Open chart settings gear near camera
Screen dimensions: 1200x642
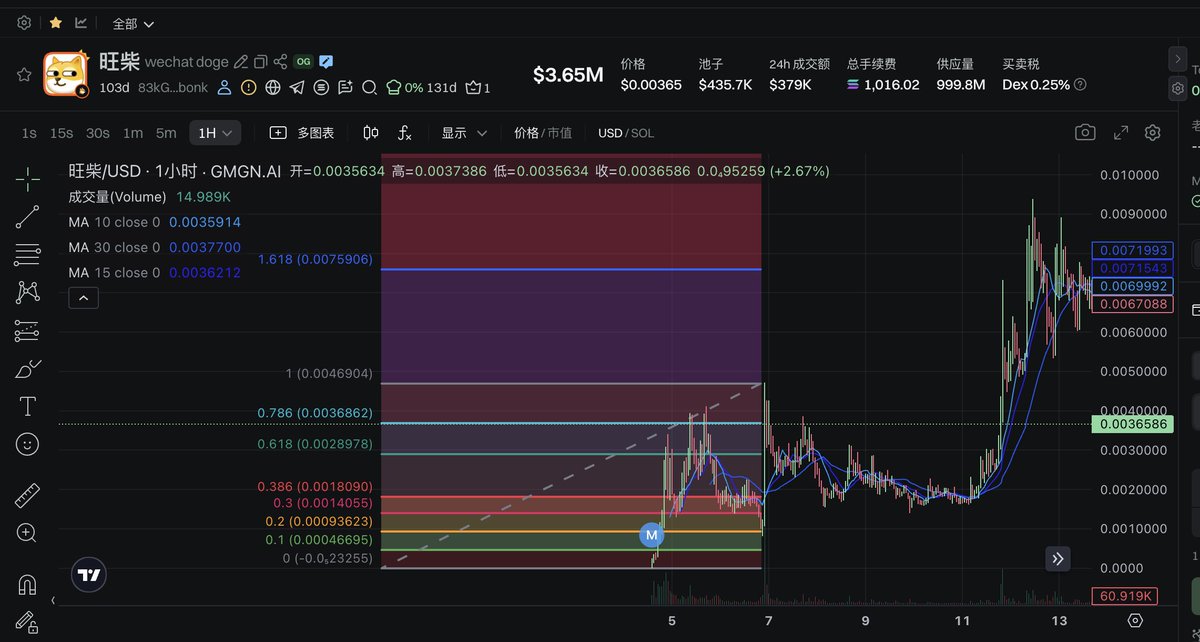pos(1153,132)
